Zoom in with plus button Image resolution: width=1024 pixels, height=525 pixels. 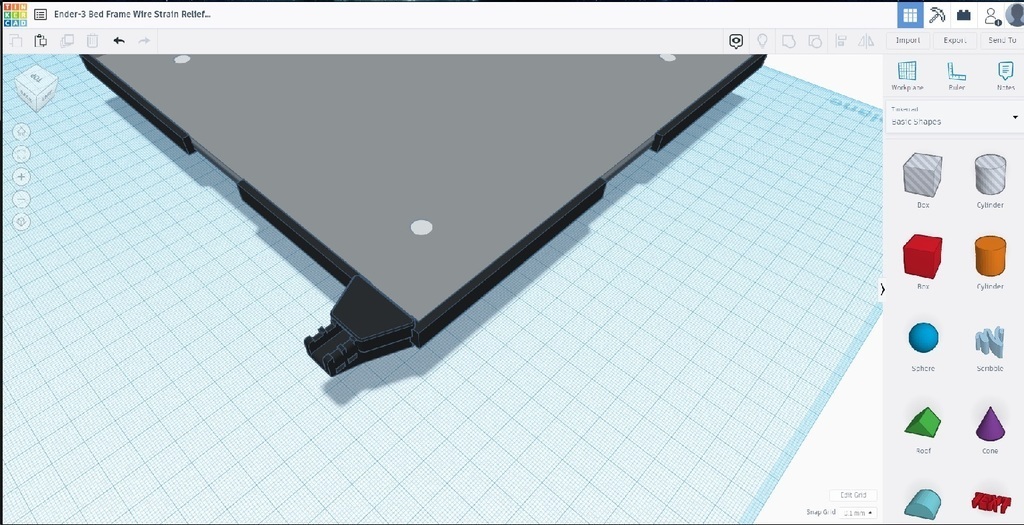tap(22, 177)
